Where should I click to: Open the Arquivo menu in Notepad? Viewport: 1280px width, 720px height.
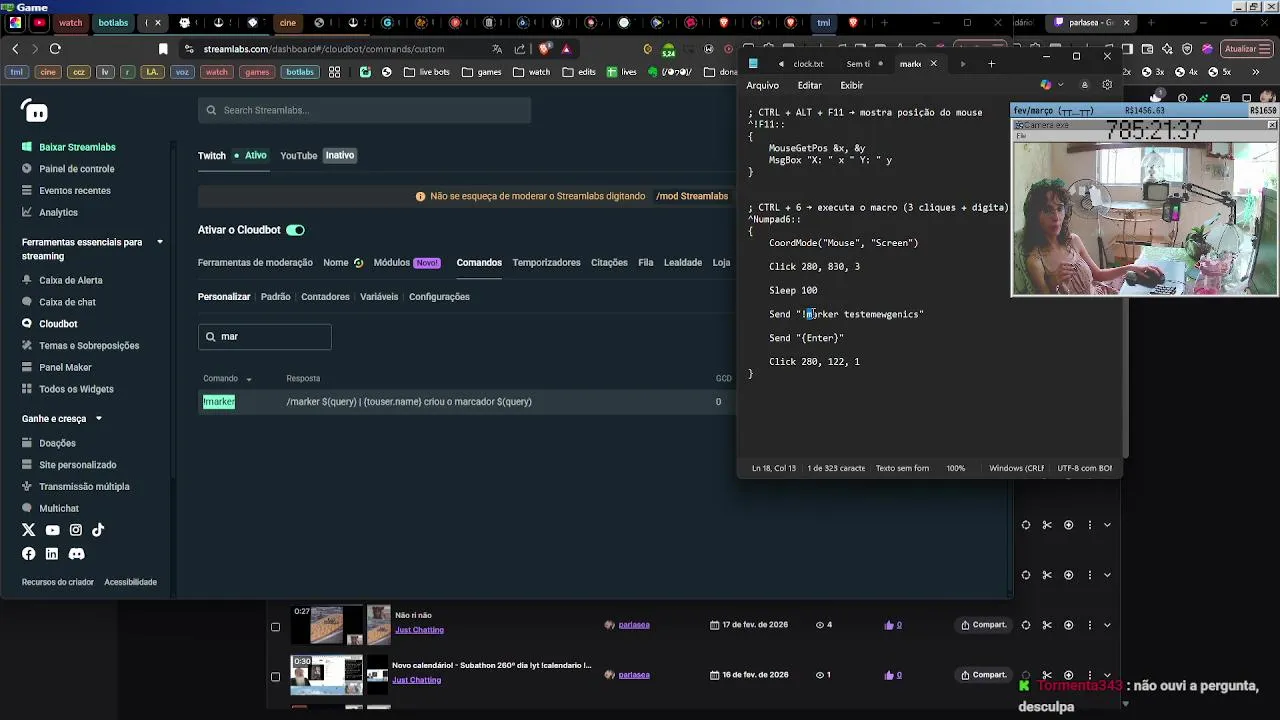tap(762, 86)
